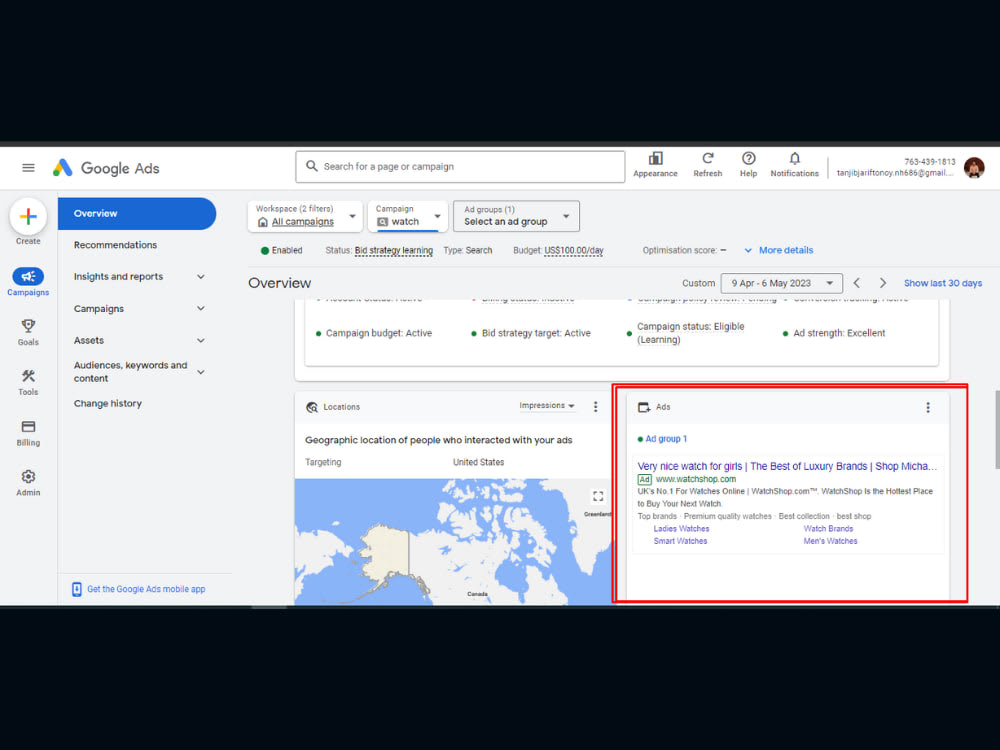Focus the search page or campaign field
1000x750 pixels.
pos(460,166)
